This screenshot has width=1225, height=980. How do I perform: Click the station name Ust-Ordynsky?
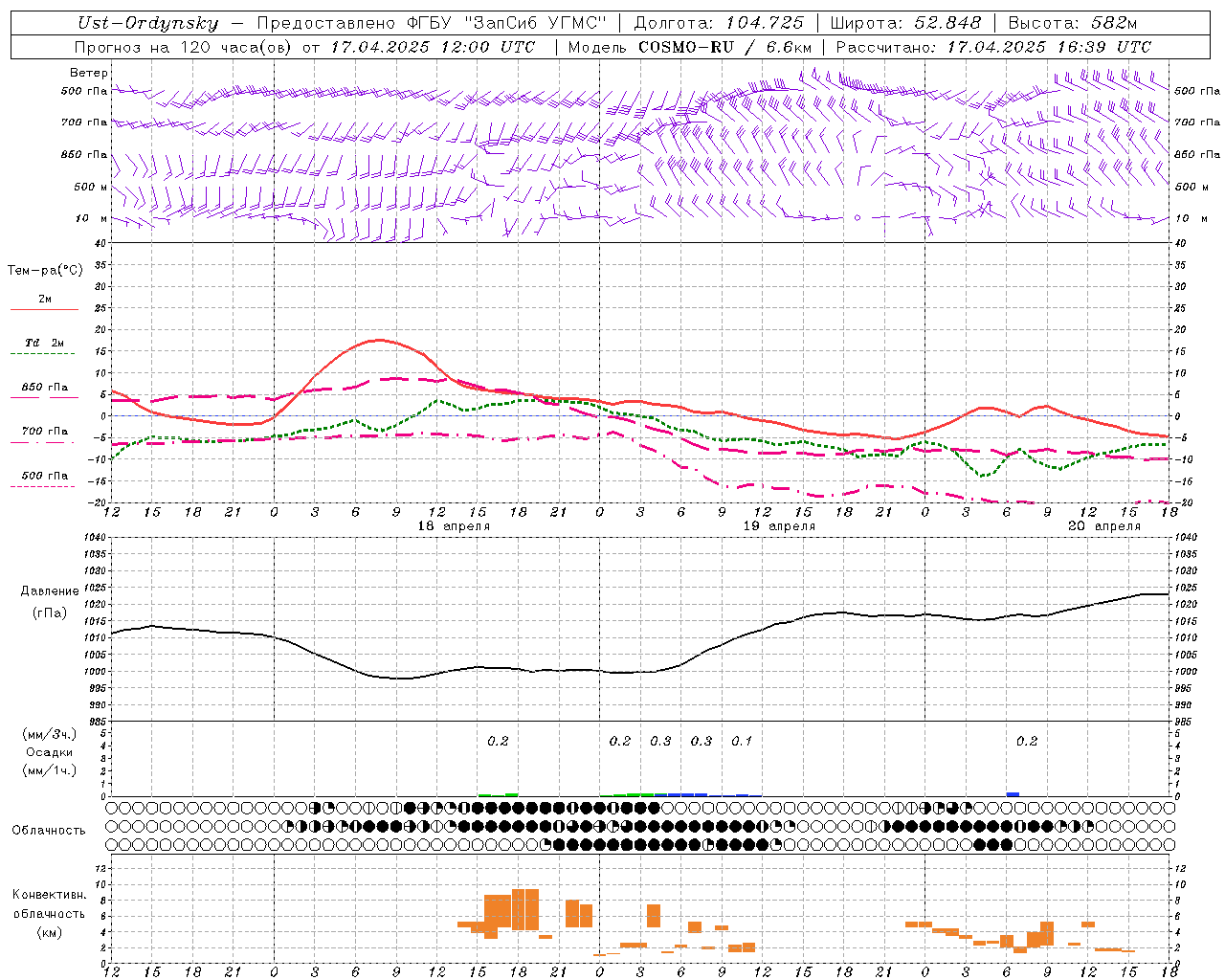[x=148, y=24]
